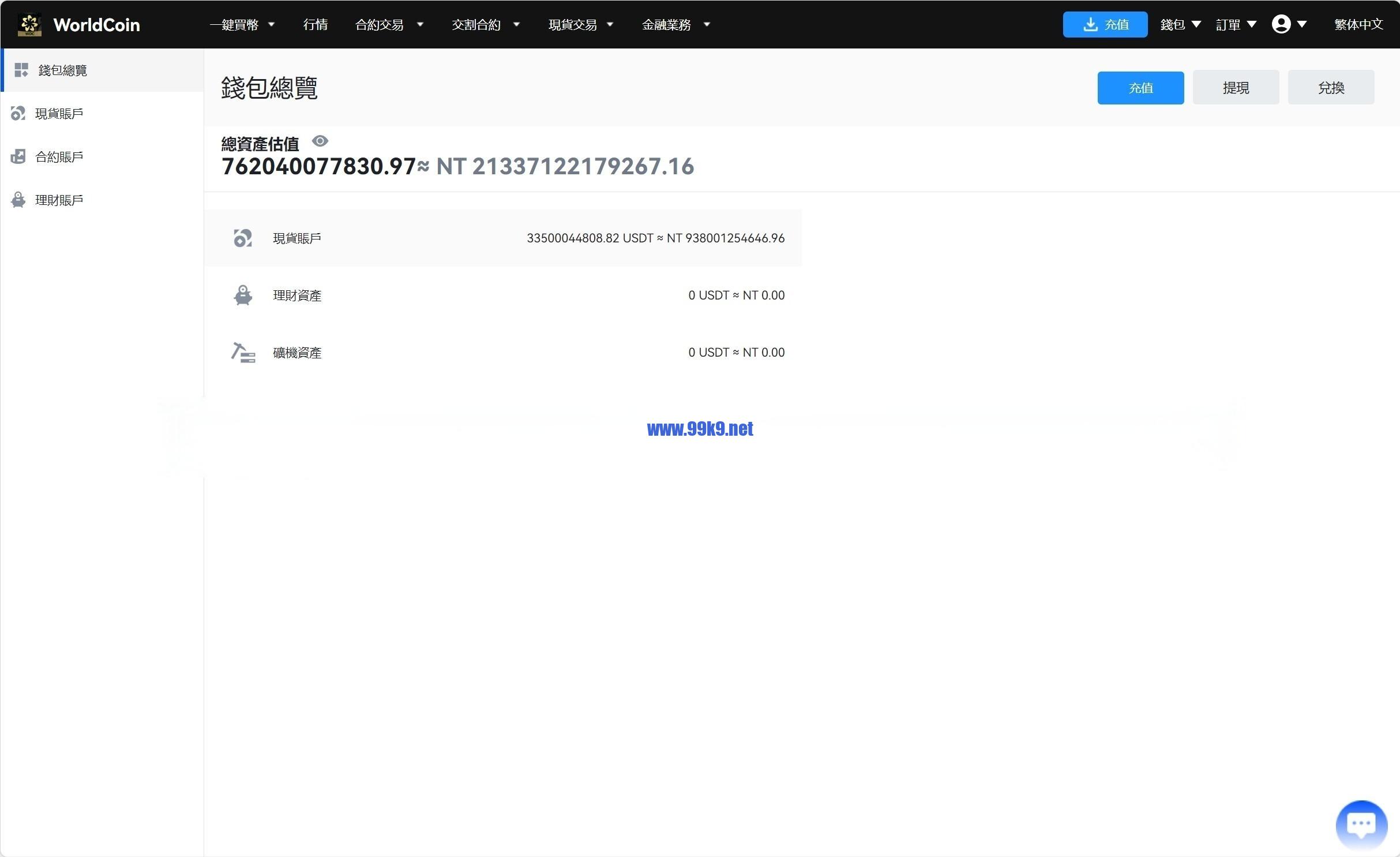This screenshot has height=857, width=1400.
Task: Click the user profile avatar icon
Action: [1281, 24]
